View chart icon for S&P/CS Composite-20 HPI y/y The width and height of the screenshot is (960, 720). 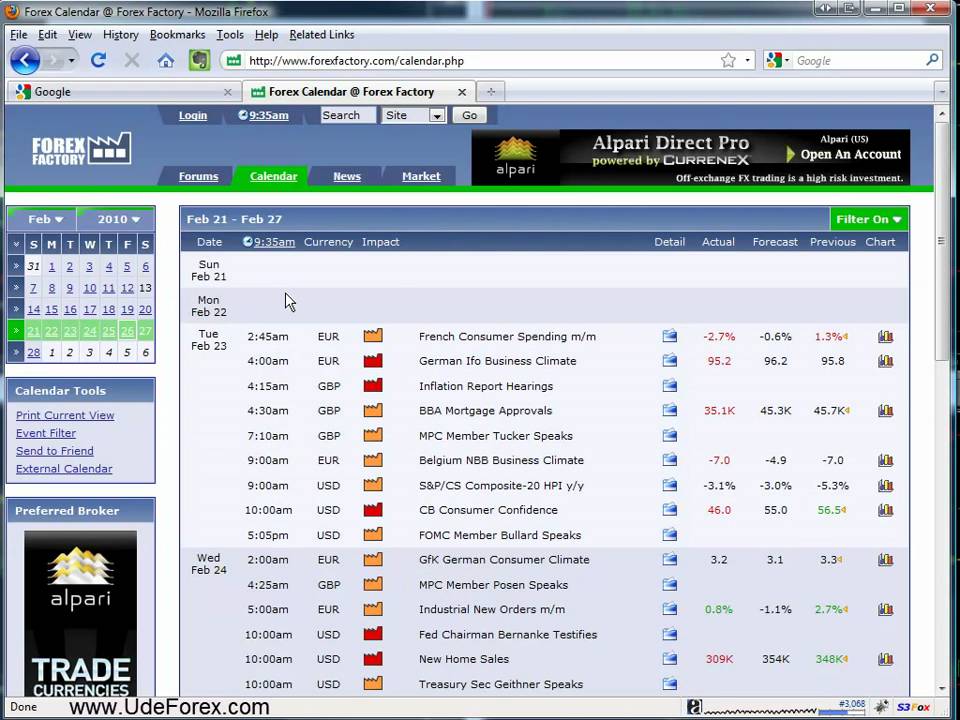885,486
